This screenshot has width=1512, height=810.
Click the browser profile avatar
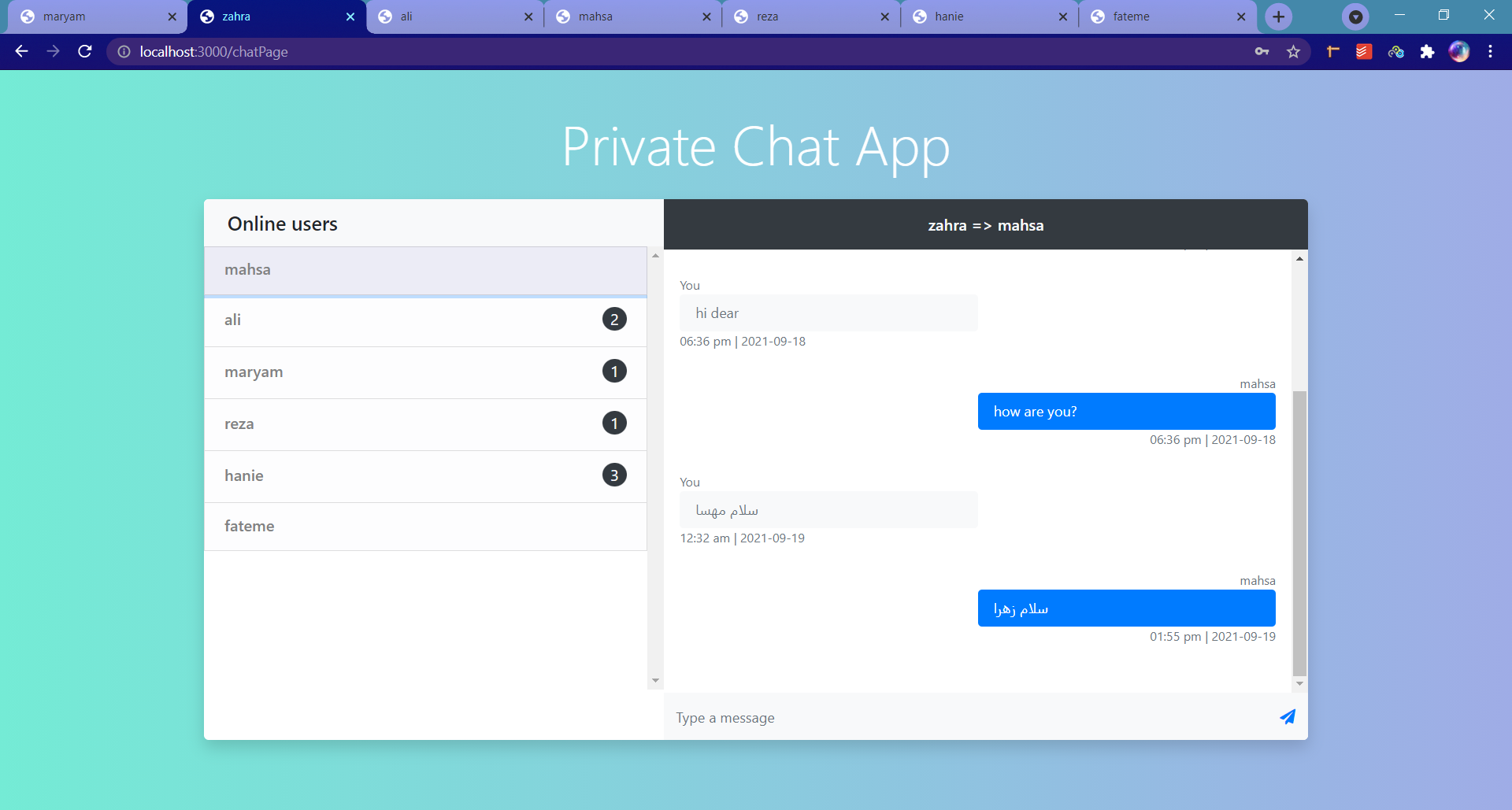pos(1458,51)
